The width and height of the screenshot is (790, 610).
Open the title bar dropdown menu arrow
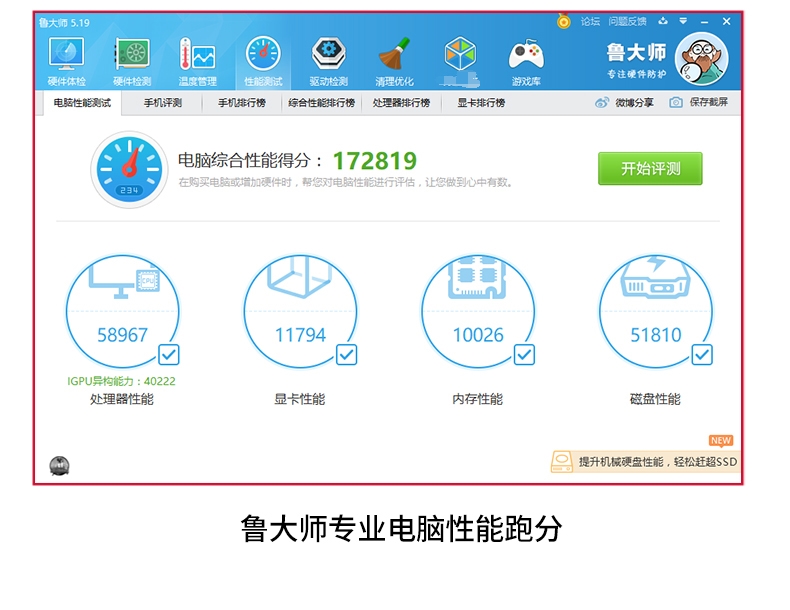(683, 21)
